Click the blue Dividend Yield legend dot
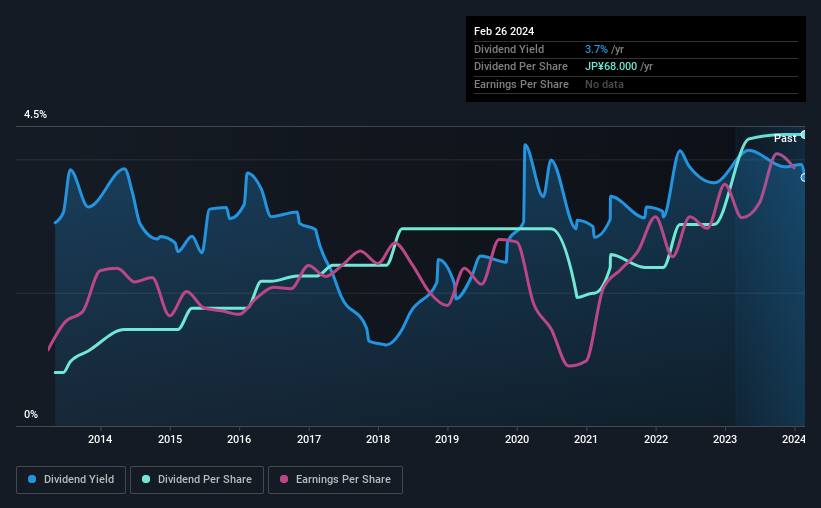Image resolution: width=821 pixels, height=508 pixels. coord(32,479)
